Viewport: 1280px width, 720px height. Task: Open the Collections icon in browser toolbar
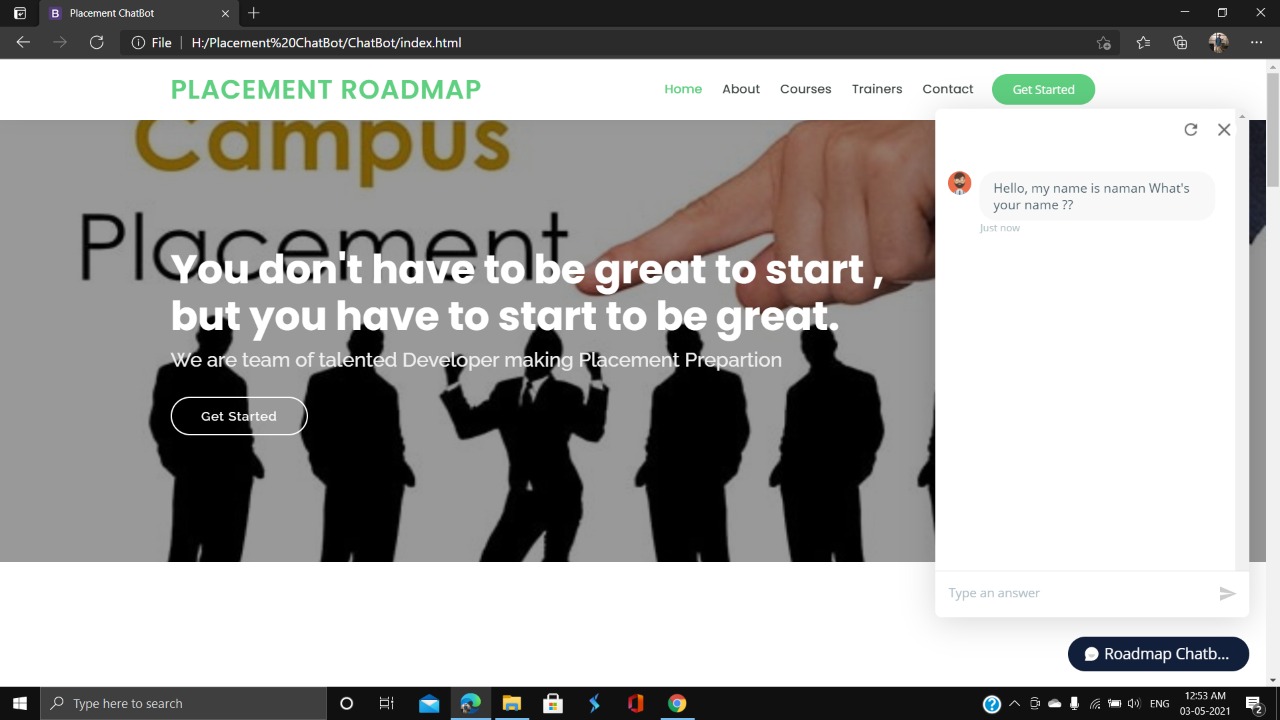pos(1180,42)
